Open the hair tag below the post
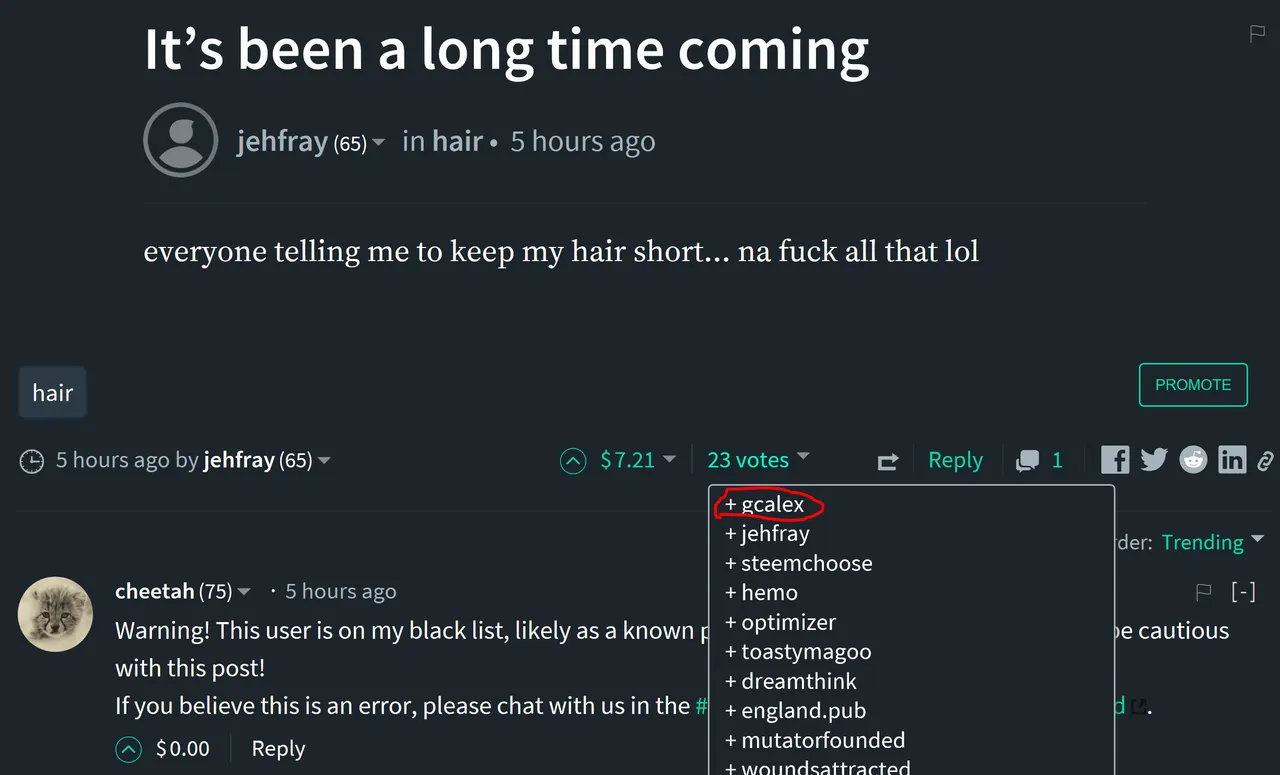The width and height of the screenshot is (1280, 775). tap(53, 393)
